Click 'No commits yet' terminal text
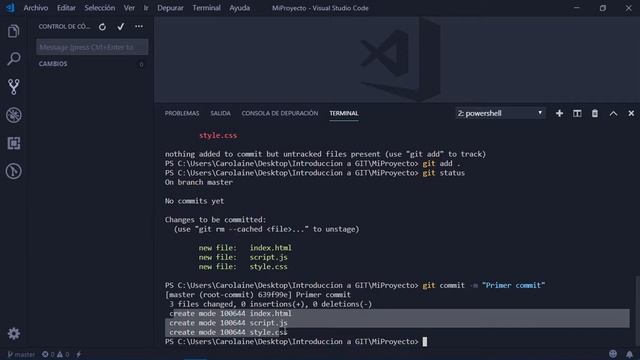 [194, 201]
